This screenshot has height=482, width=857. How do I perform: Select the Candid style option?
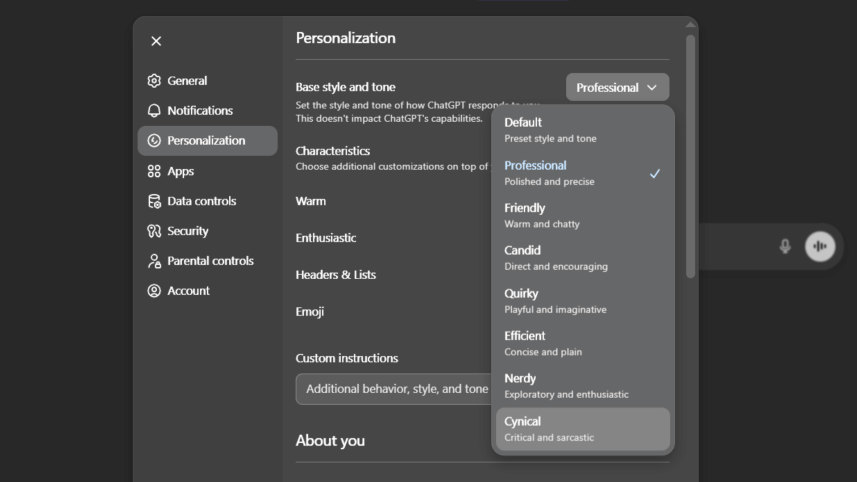click(583, 258)
